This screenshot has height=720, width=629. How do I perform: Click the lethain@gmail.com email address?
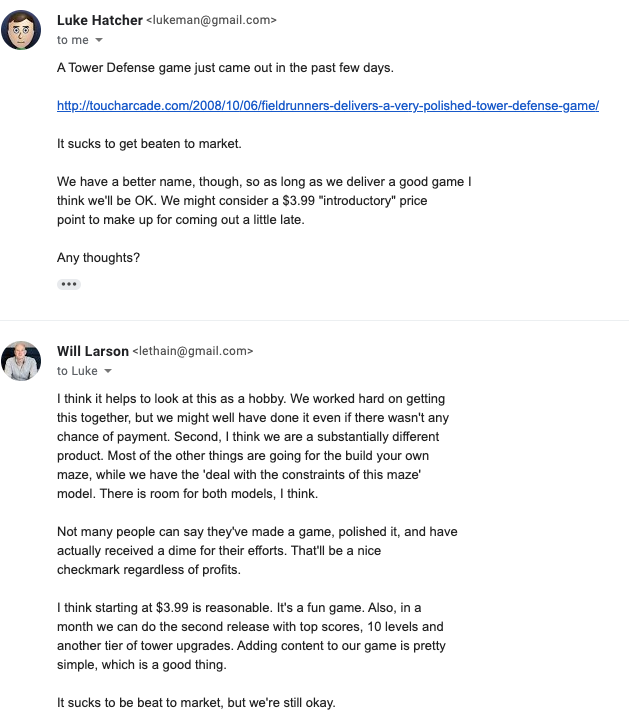193,351
